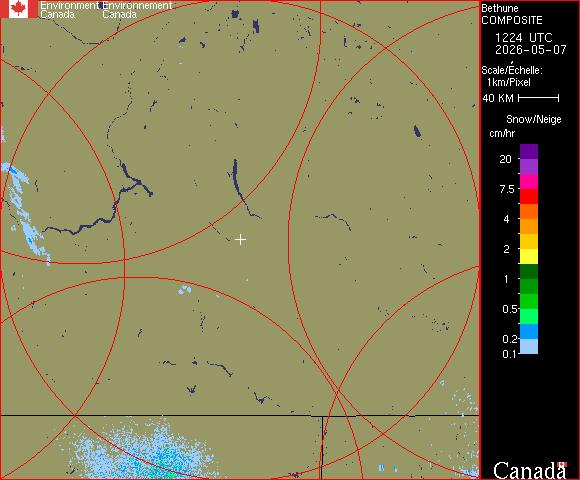
Task: Click the white crosshair radar center marker
Action: click(x=240, y=240)
